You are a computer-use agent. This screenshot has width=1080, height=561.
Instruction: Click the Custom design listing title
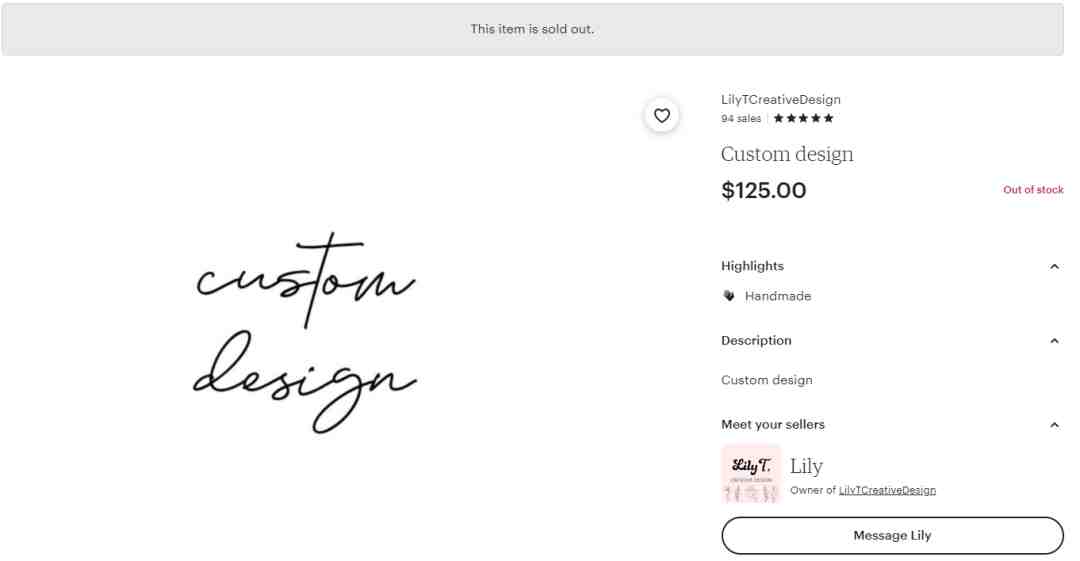coord(787,154)
